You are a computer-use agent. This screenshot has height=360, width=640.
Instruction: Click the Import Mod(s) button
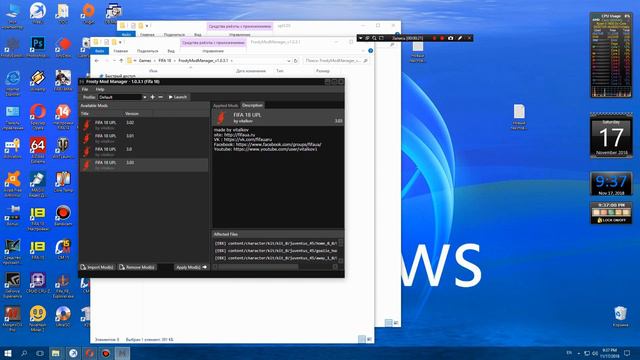(x=97, y=267)
